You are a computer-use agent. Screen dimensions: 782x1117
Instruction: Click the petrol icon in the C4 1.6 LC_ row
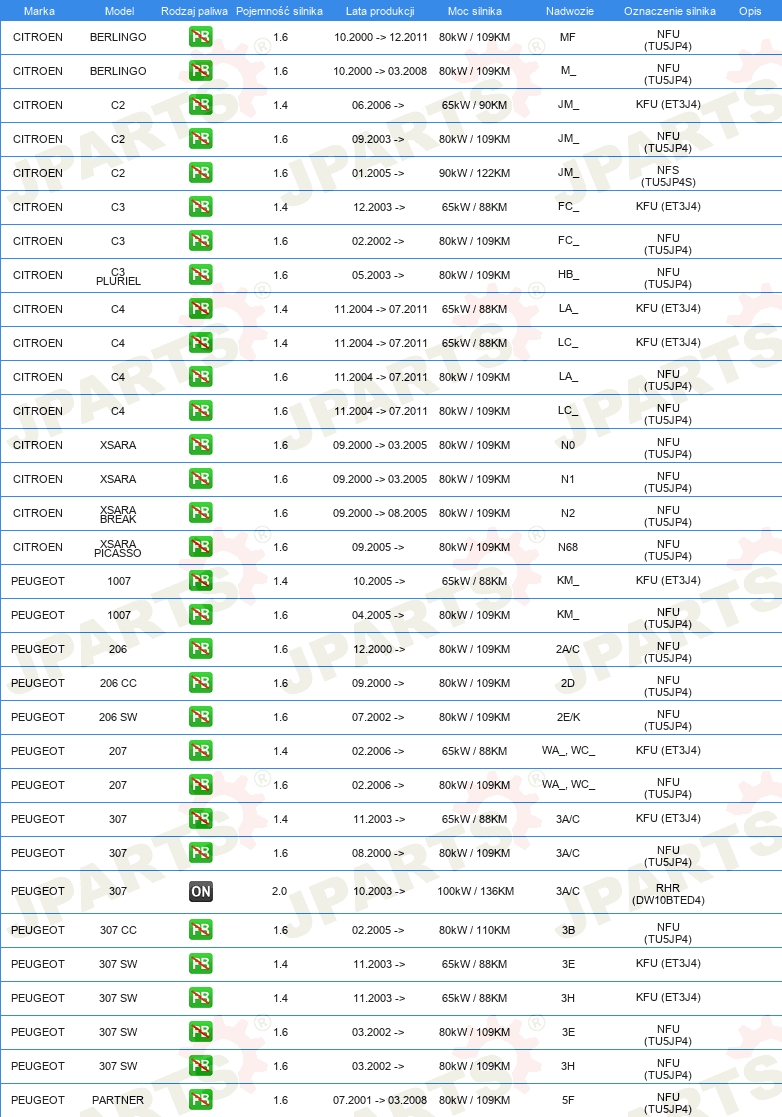(x=201, y=411)
